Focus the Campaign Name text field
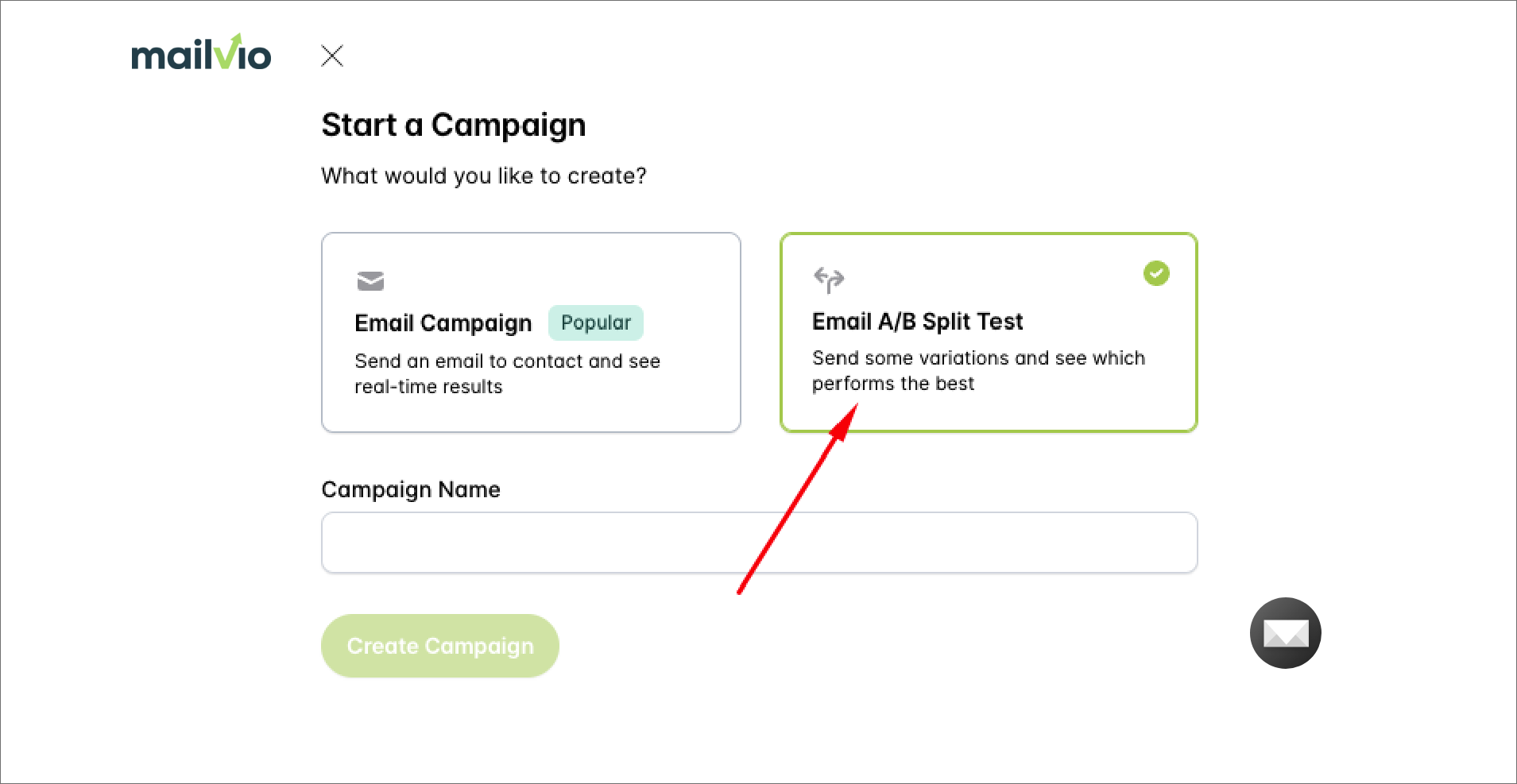 pos(759,543)
